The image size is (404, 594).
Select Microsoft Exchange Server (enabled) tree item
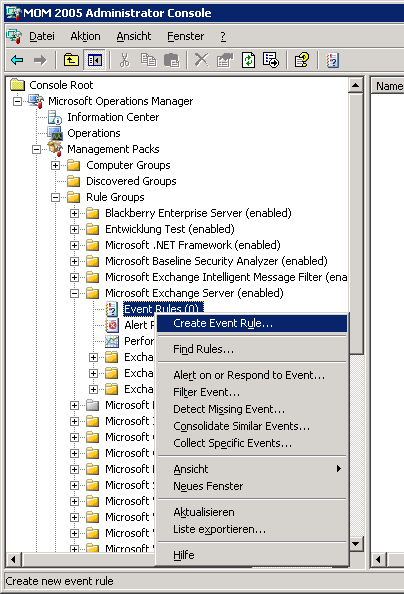coord(194,293)
